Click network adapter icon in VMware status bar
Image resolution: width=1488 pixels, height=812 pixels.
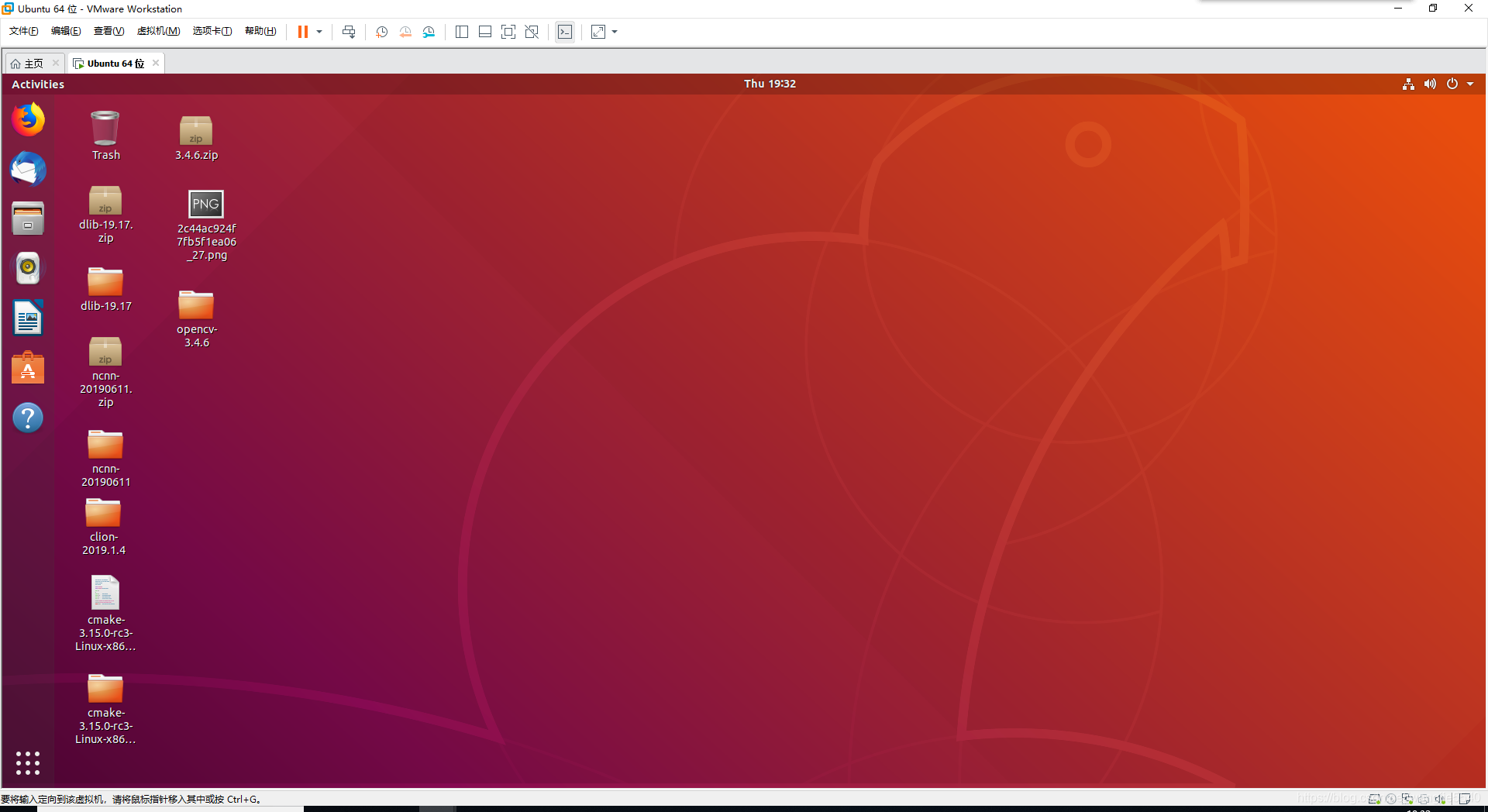click(1407, 798)
